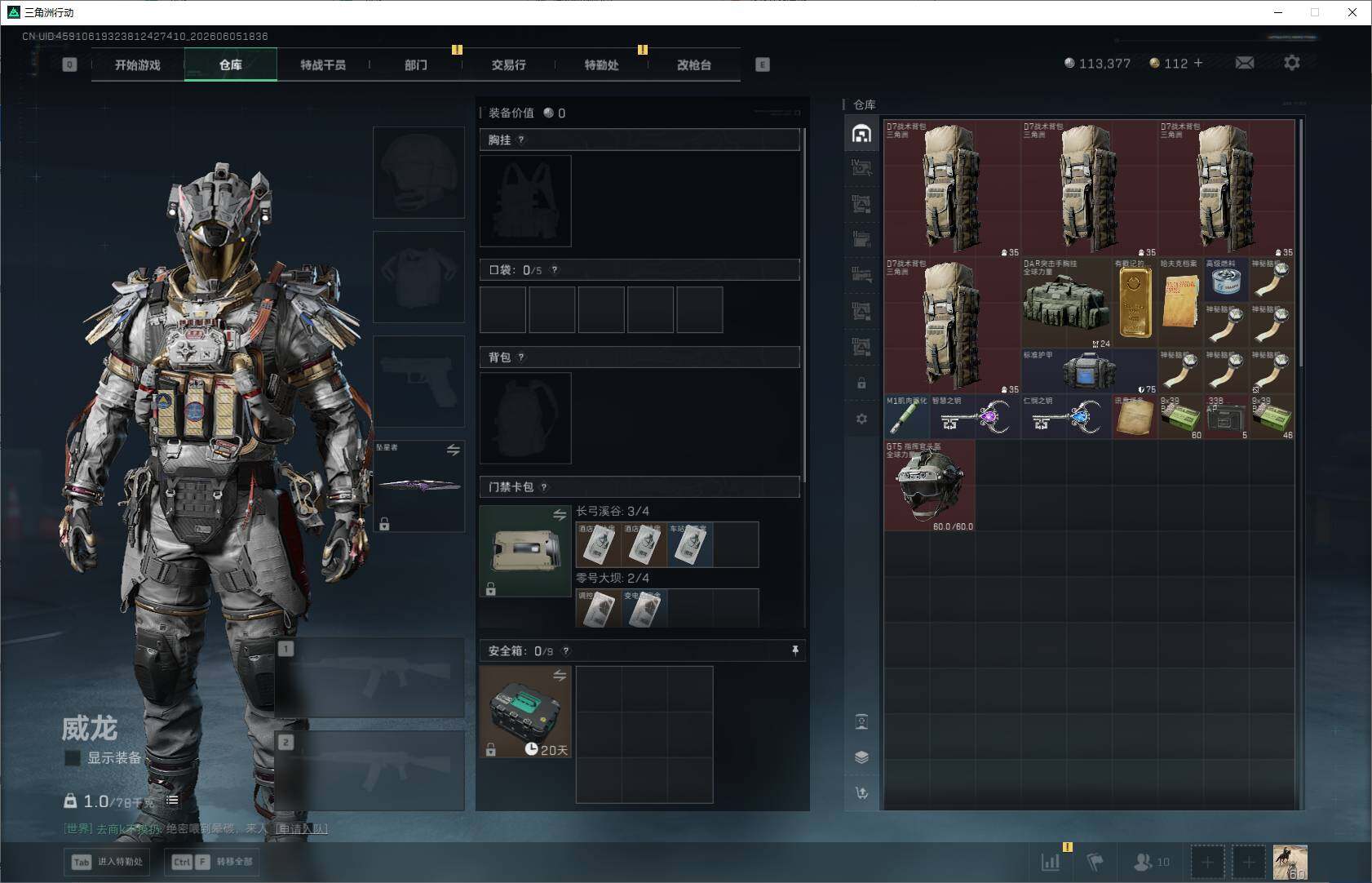The height and width of the screenshot is (883, 1372).
Task: Open the statistics bar chart icon
Action: click(x=1051, y=861)
